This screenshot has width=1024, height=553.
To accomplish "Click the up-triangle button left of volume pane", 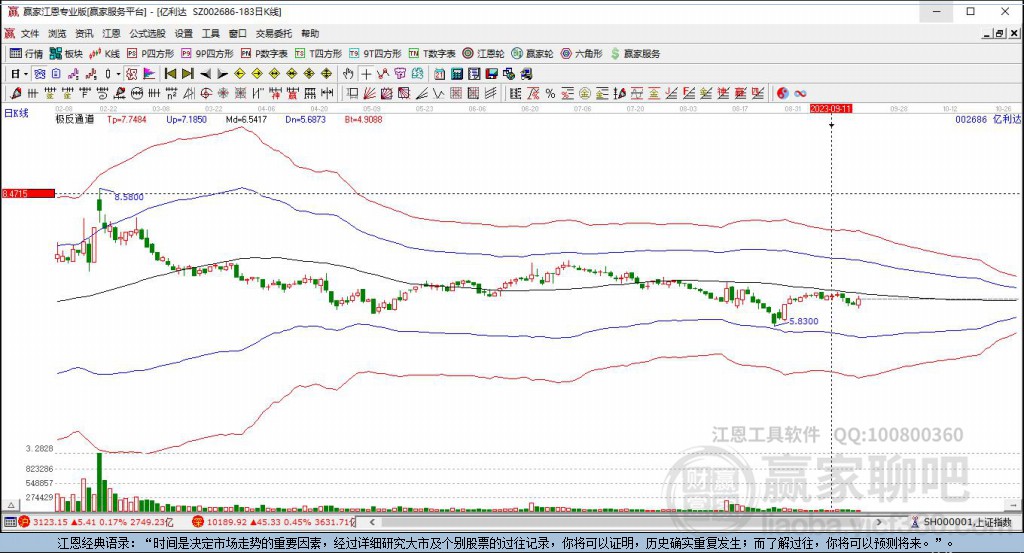I will click(11, 505).
